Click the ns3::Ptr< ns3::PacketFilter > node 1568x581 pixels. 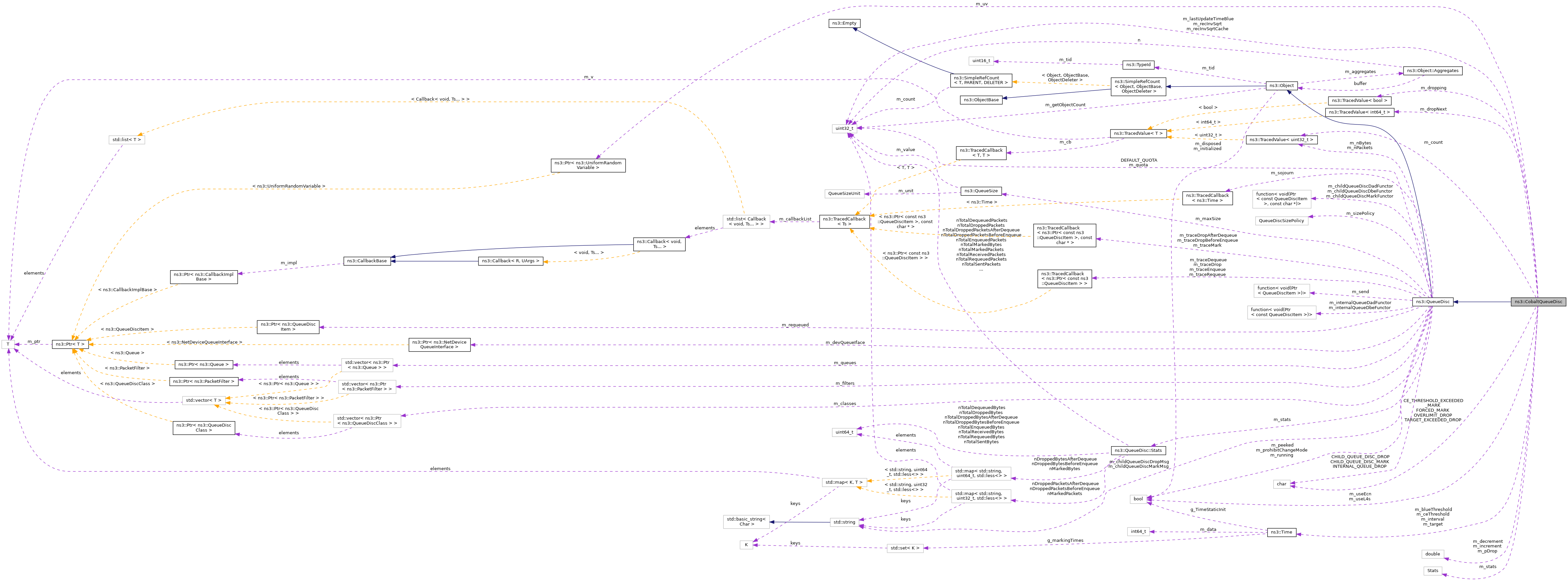(203, 381)
